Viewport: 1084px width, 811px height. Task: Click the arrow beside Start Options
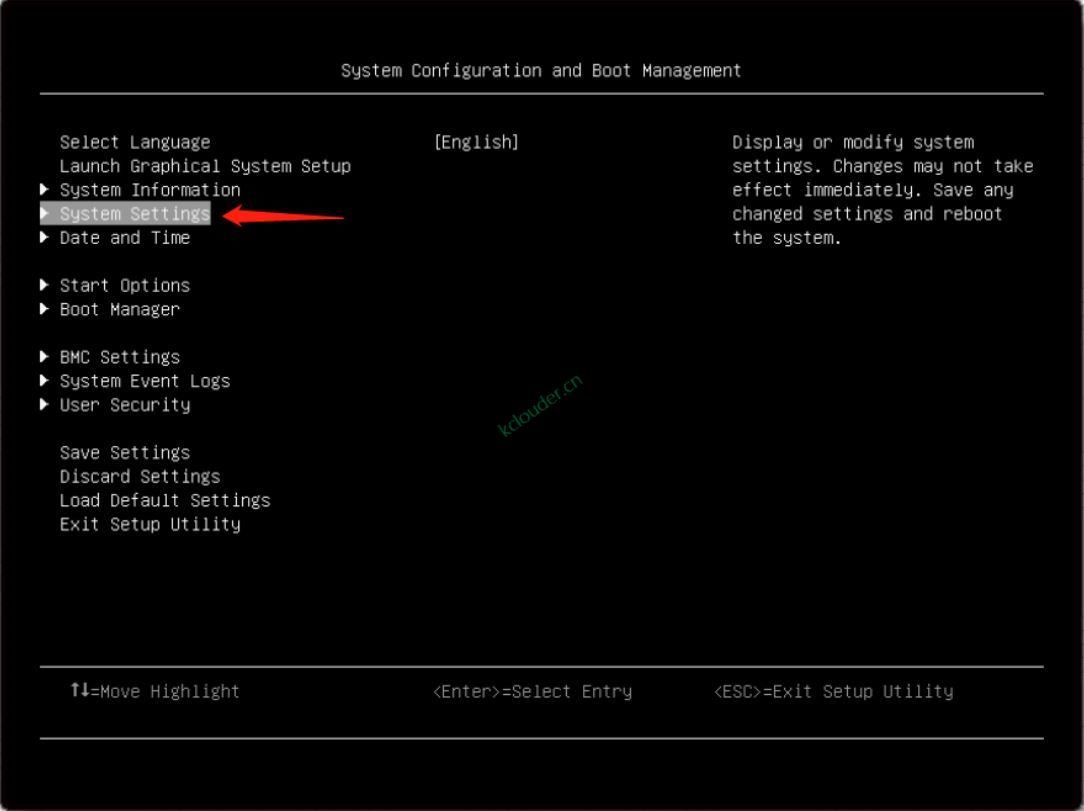click(44, 285)
